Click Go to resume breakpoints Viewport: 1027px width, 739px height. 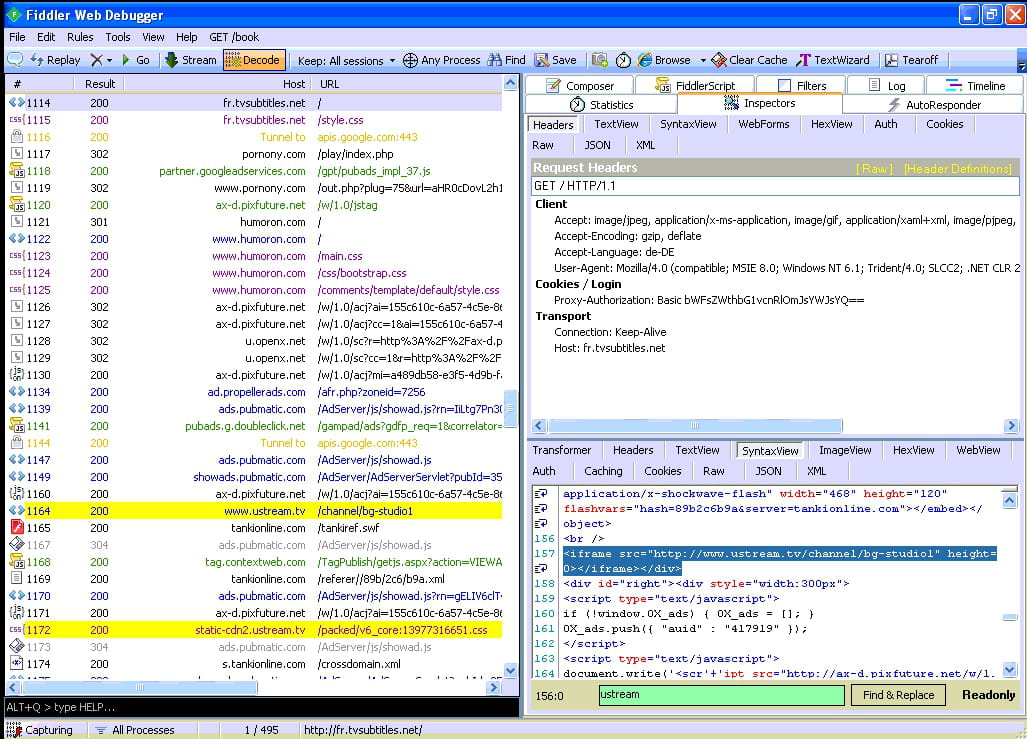[136, 60]
